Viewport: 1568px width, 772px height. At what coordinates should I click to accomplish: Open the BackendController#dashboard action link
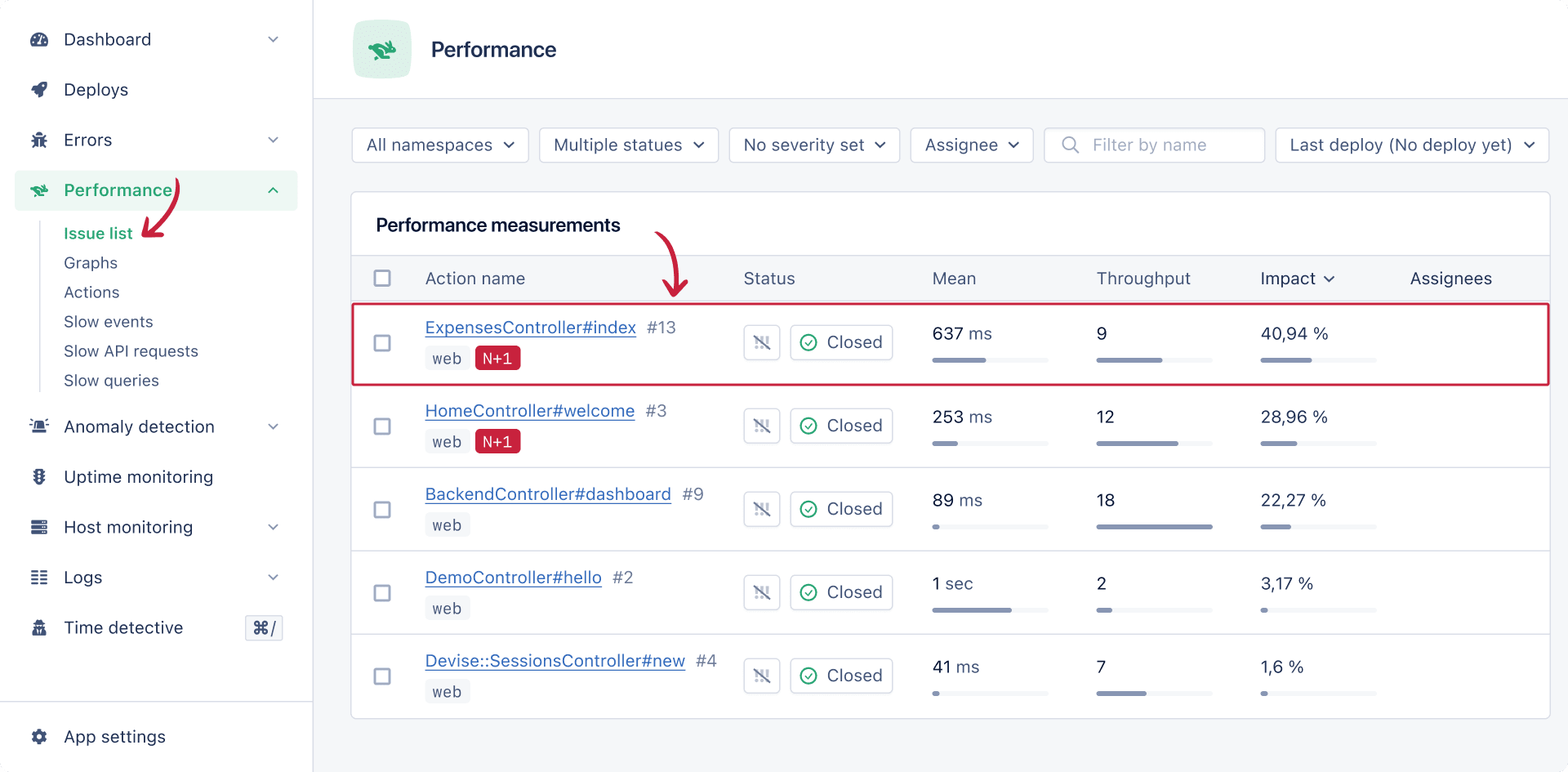[x=548, y=494]
